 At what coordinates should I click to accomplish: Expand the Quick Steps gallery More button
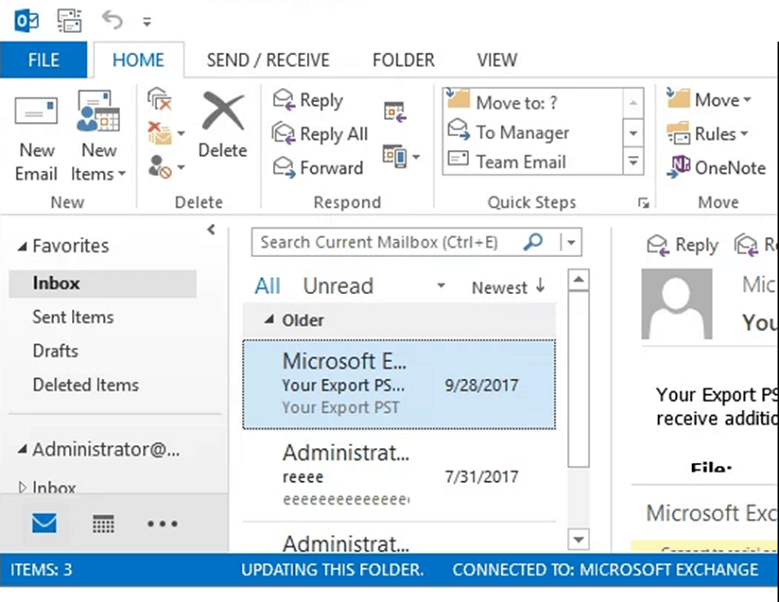click(633, 161)
